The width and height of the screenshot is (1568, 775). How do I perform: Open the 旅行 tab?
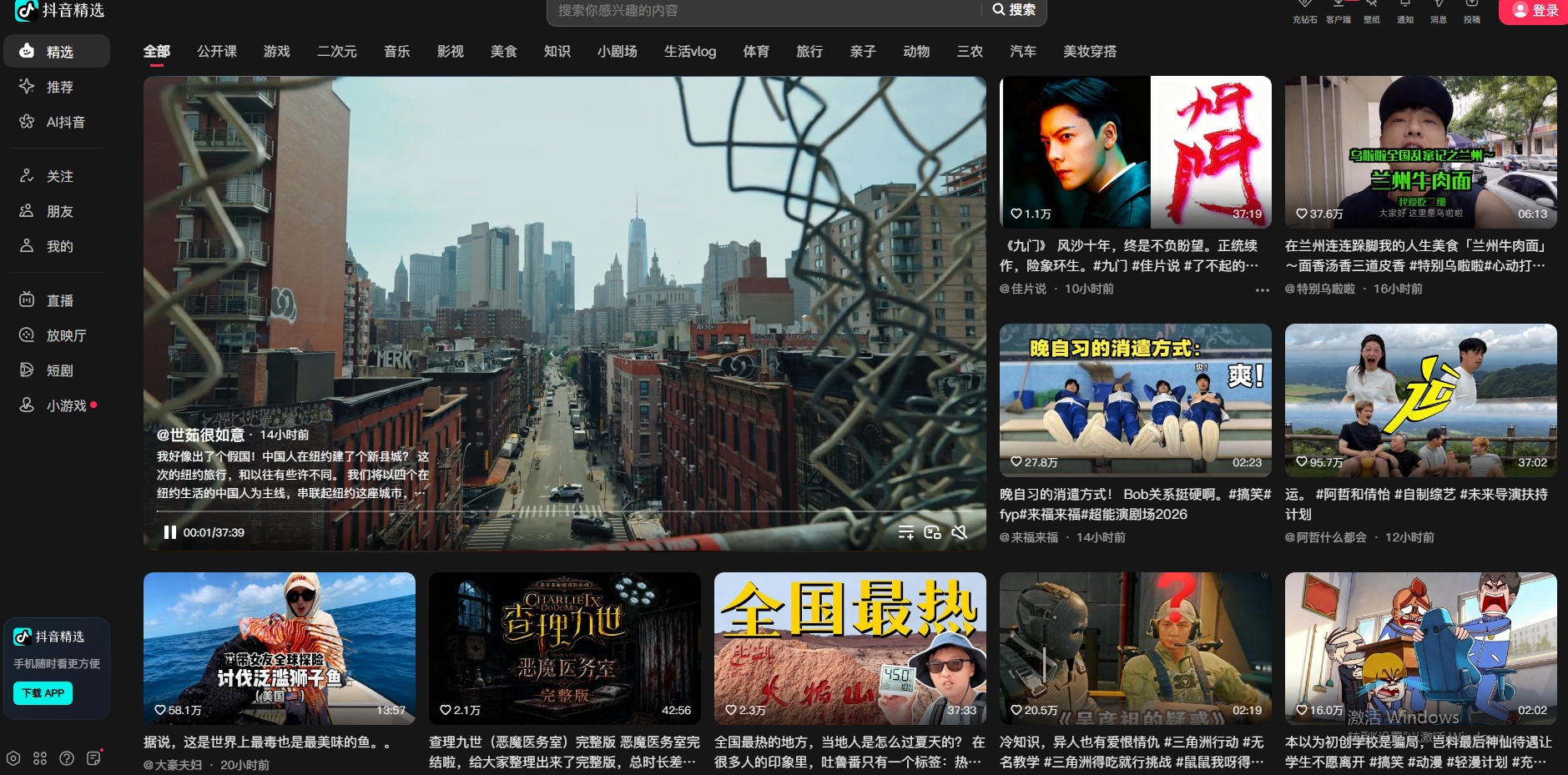(809, 52)
